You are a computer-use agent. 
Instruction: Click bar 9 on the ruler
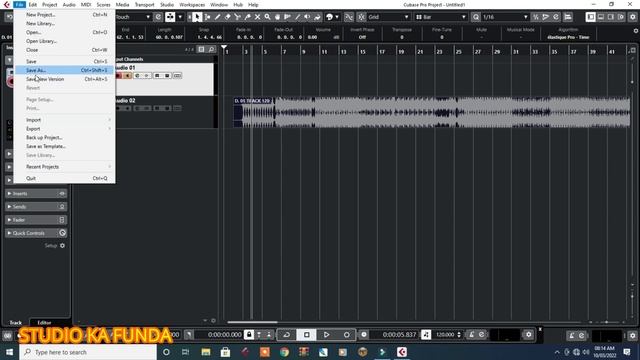pyautogui.click(x=303, y=51)
